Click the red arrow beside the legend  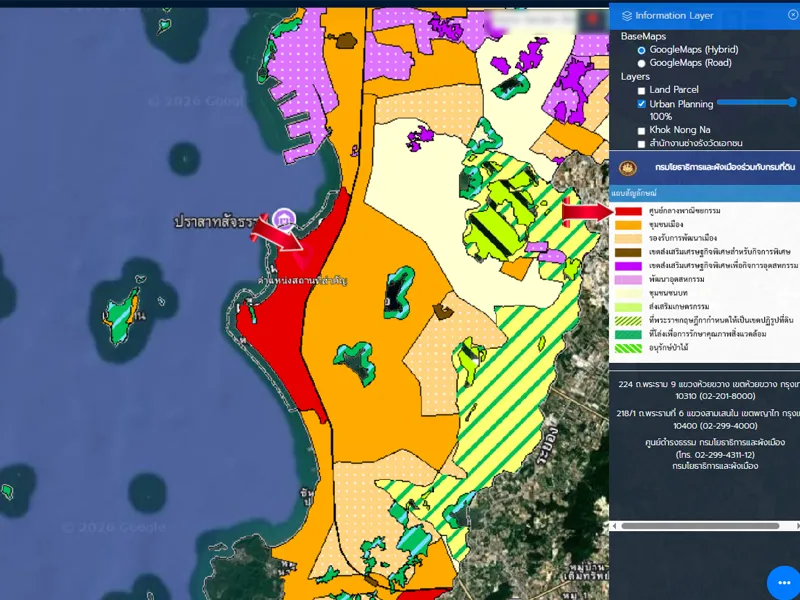click(586, 211)
